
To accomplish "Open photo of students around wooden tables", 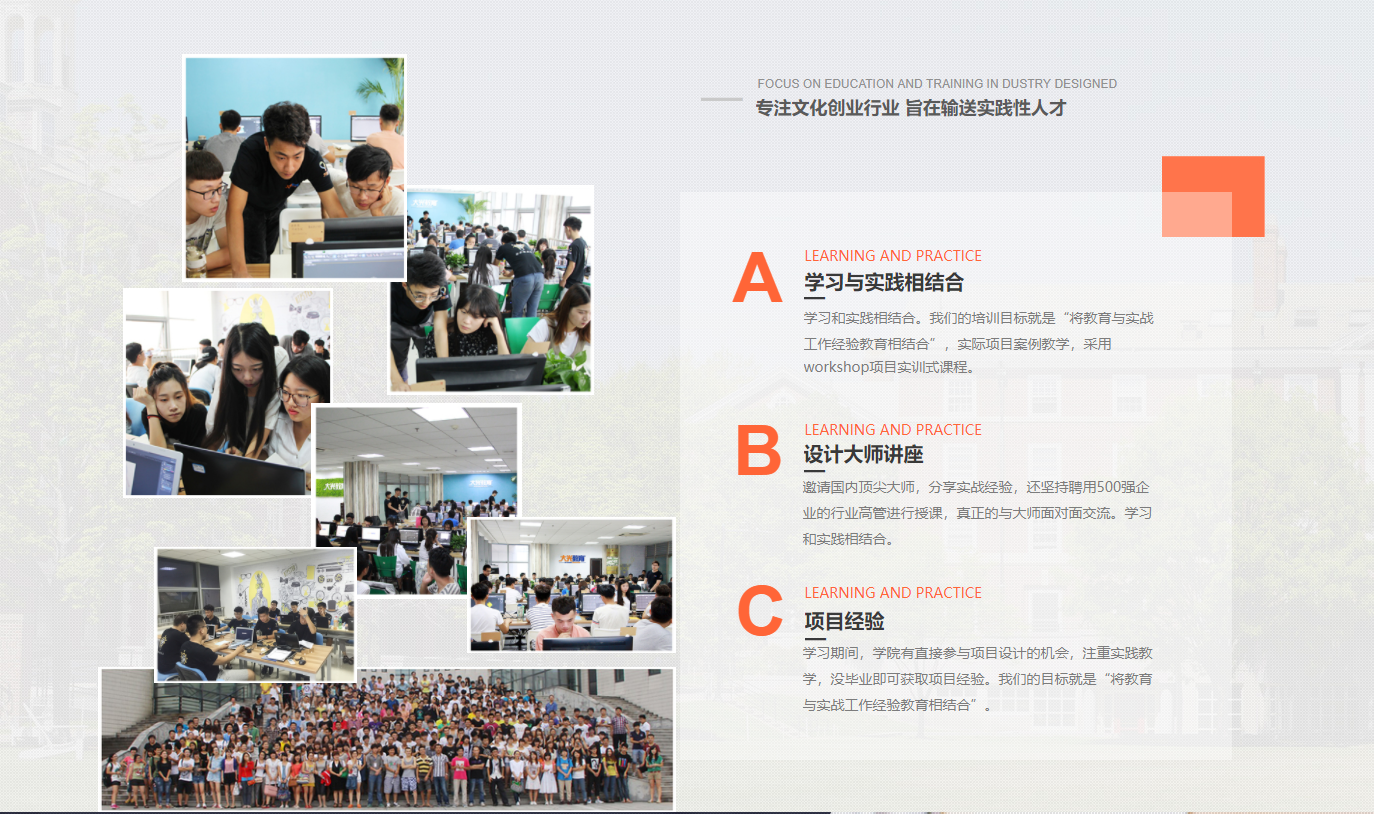I will 256,614.
